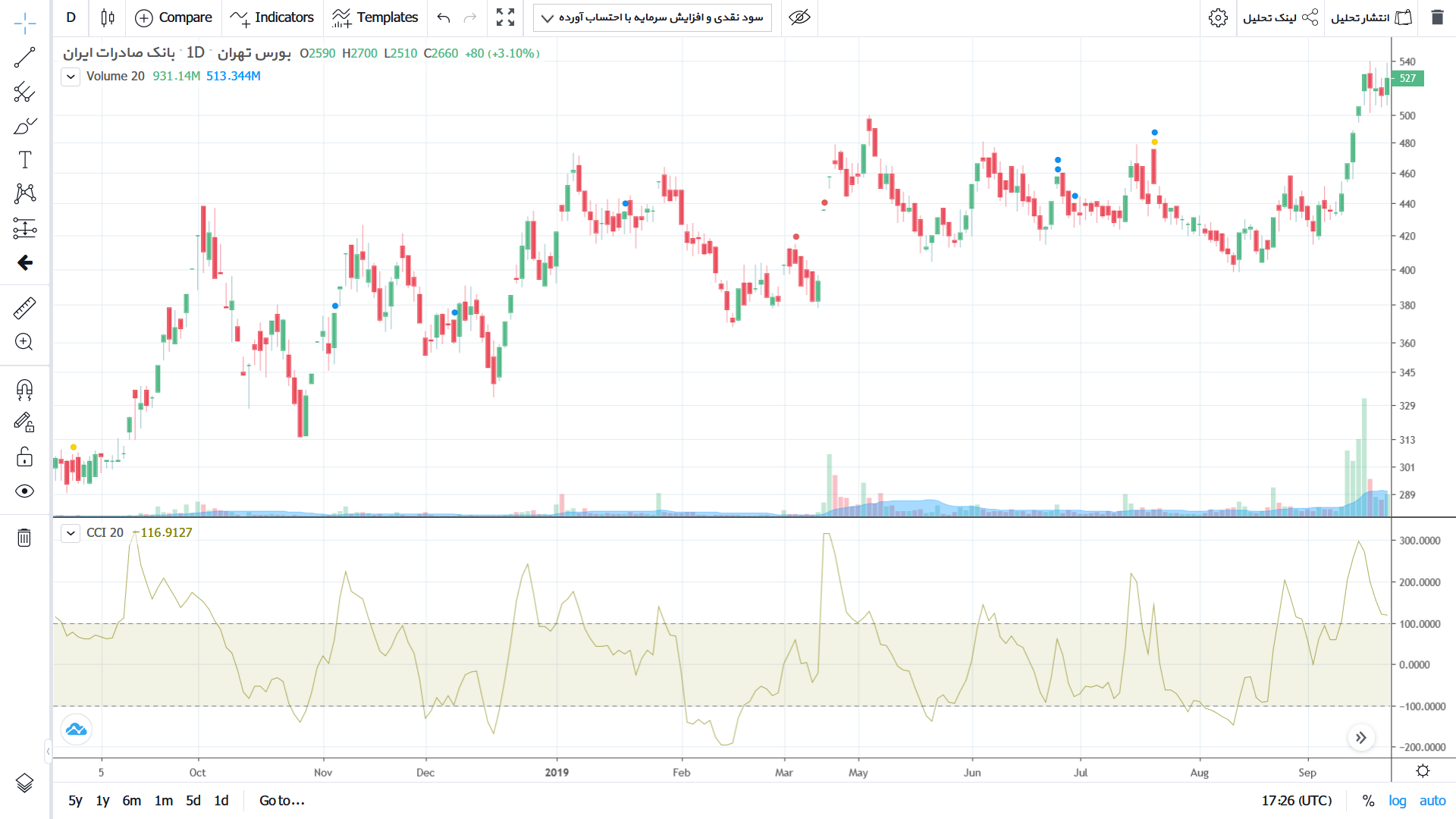
Task: Click the change value +80 (+3.10%)
Action: pyautogui.click(x=502, y=53)
